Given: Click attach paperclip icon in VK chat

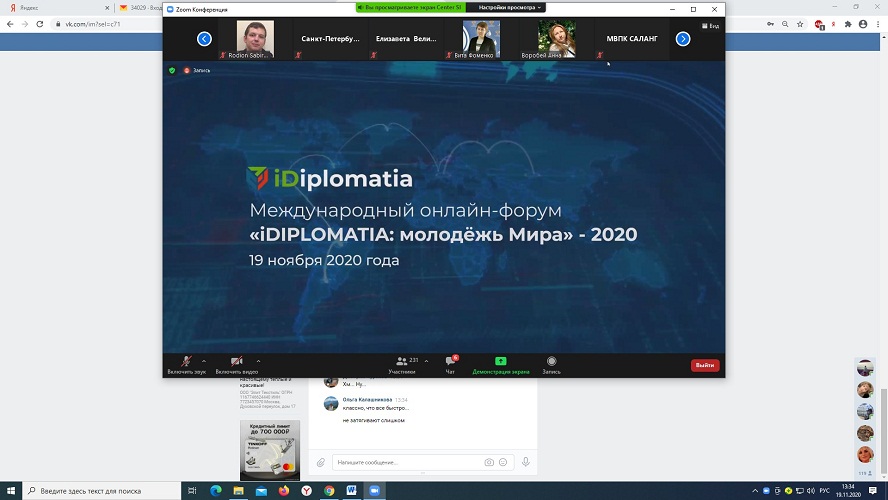Looking at the screenshot, I should point(321,462).
